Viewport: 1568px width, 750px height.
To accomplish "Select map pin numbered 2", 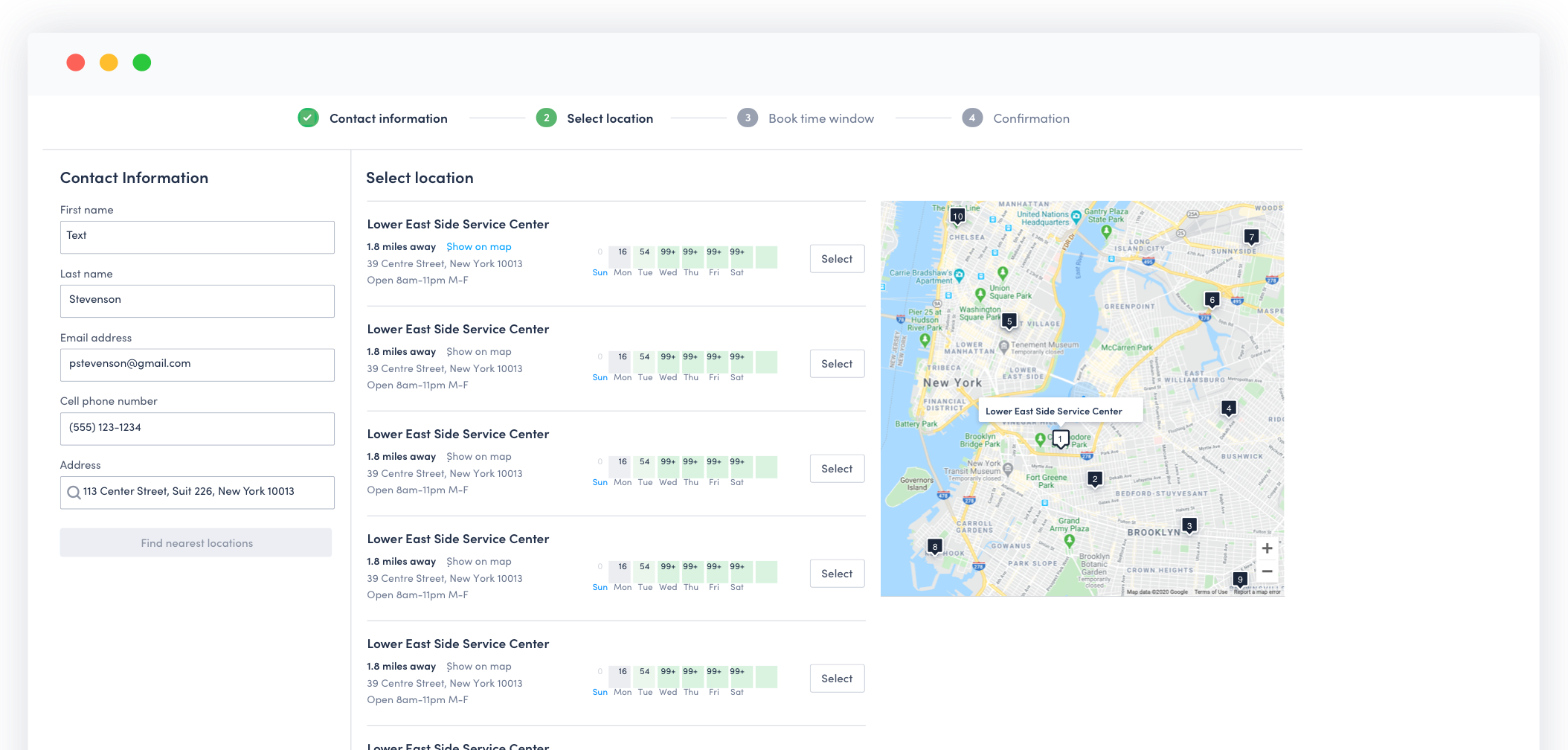I will (1094, 479).
